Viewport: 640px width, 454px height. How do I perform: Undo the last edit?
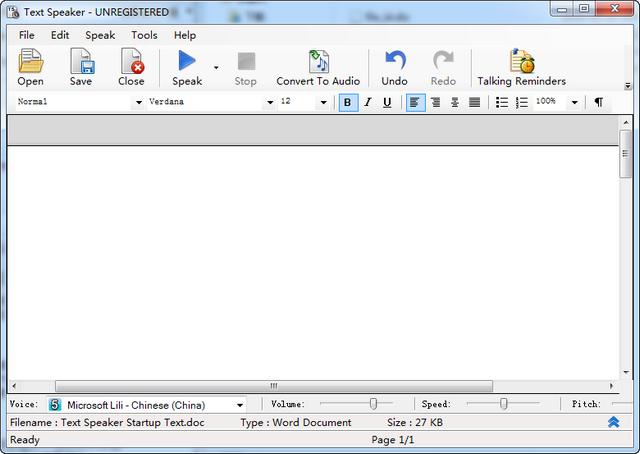(x=394, y=63)
